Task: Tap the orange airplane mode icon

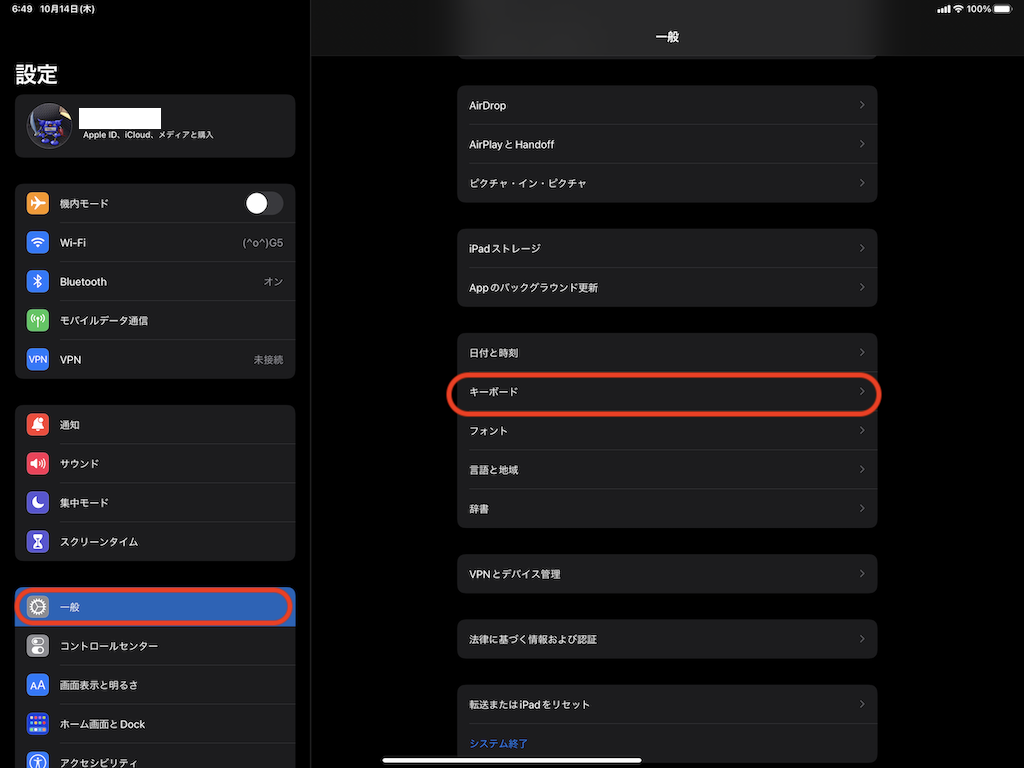Action: 38,203
